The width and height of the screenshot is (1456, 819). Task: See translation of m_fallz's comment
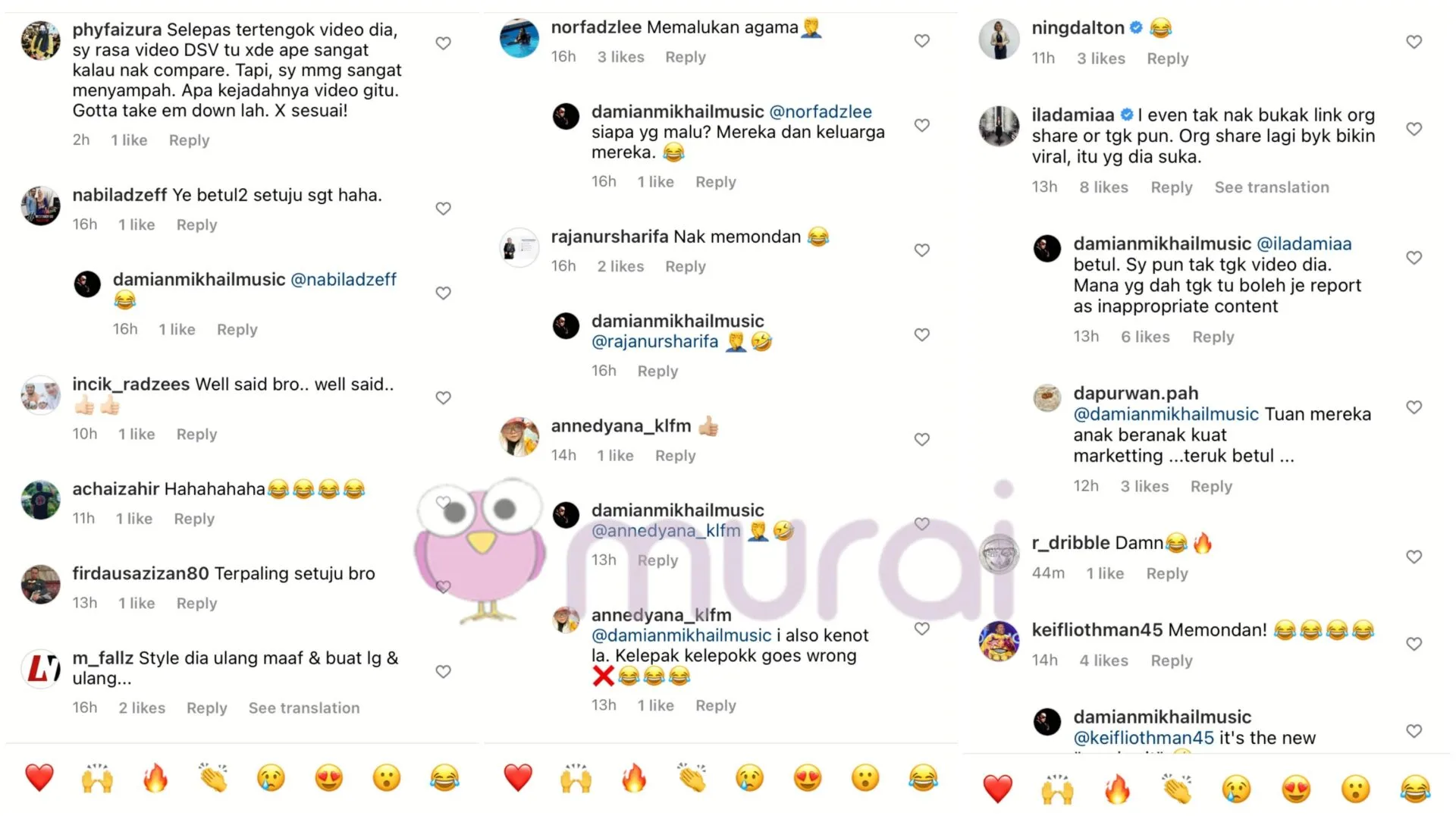[x=304, y=708]
